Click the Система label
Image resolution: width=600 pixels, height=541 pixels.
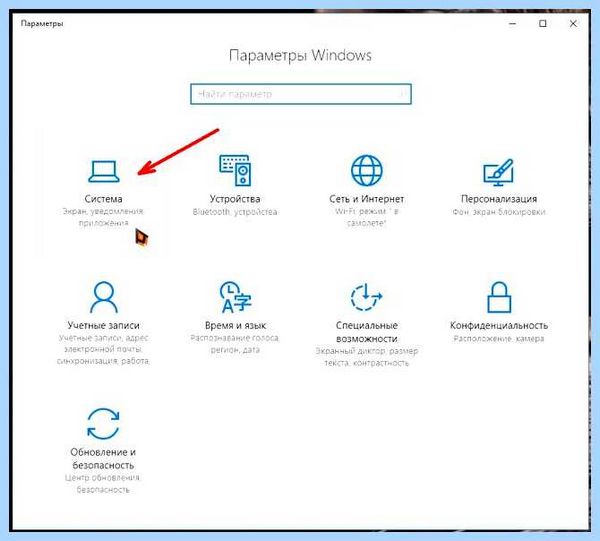pos(103,199)
